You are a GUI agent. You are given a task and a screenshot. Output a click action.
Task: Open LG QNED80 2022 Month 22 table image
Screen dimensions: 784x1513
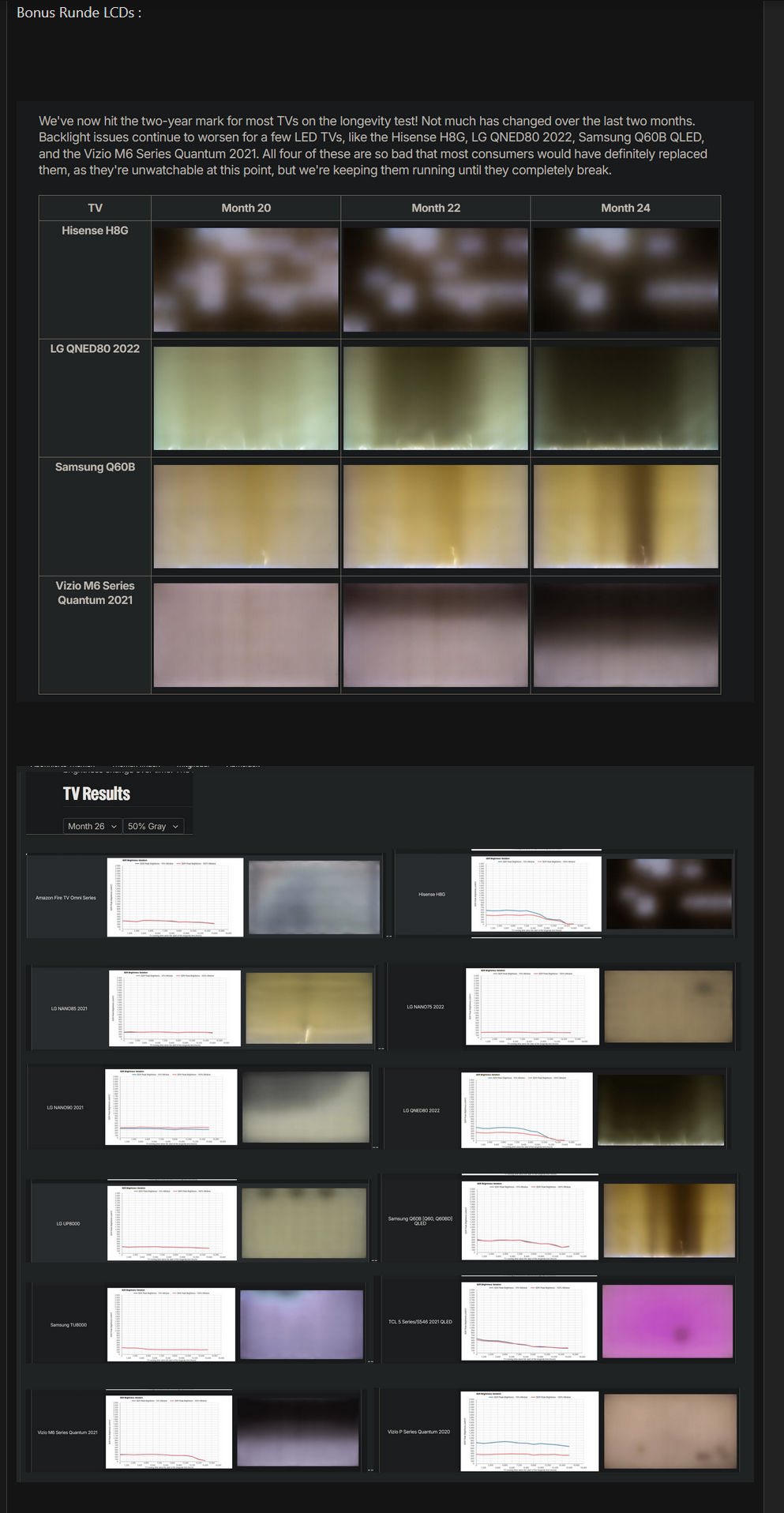point(436,398)
